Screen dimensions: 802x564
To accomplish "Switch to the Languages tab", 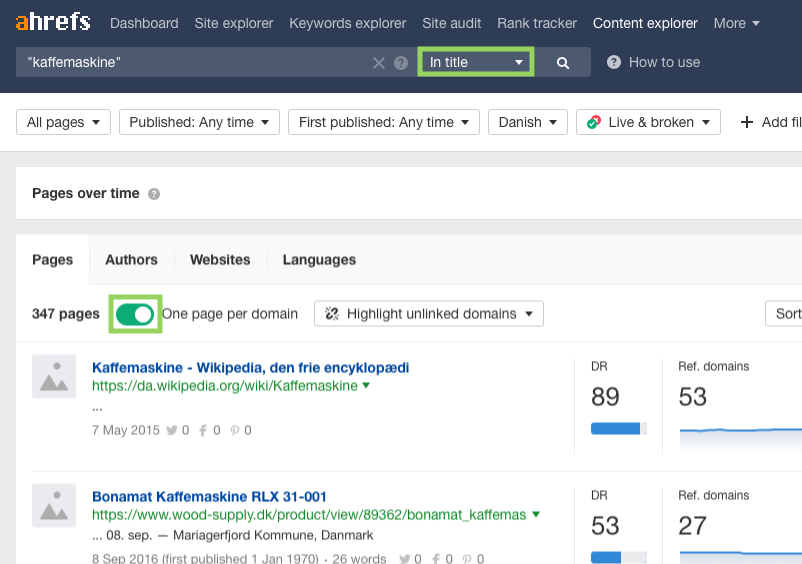I will (319, 260).
